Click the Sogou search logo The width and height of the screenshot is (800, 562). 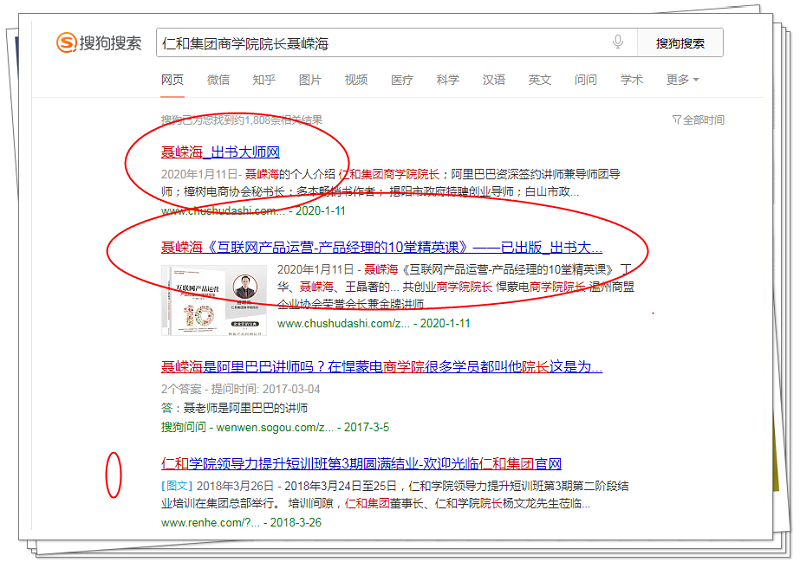click(x=99, y=43)
